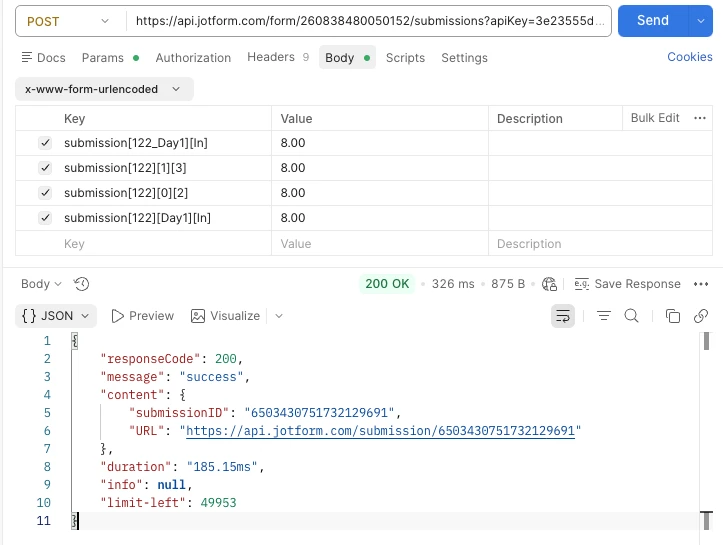Click the key submission[122][Day1][In]

tap(137, 218)
